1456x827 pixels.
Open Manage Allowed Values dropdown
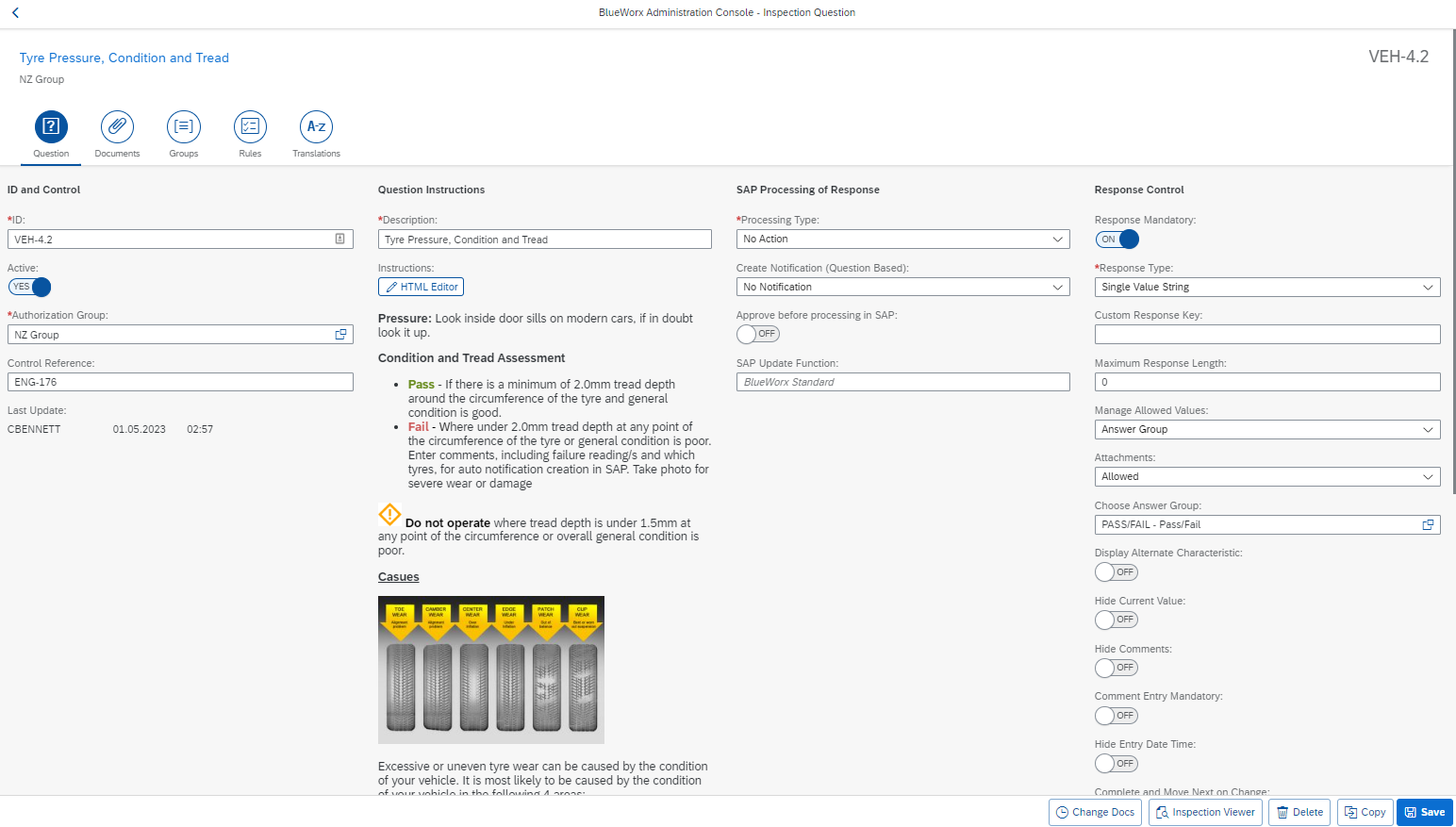pos(1428,429)
